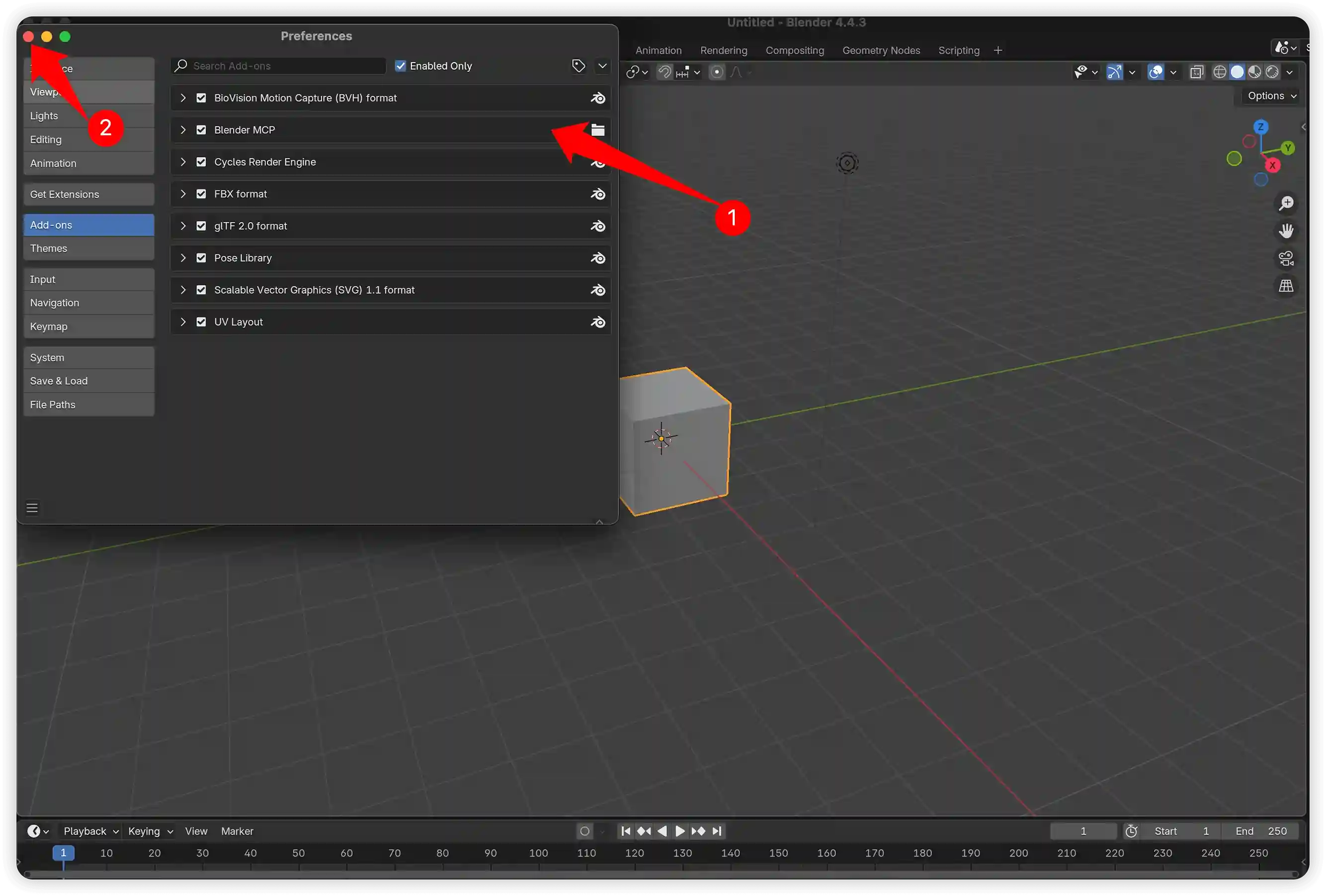
Task: Expand the FBX format add-on details
Action: (183, 194)
